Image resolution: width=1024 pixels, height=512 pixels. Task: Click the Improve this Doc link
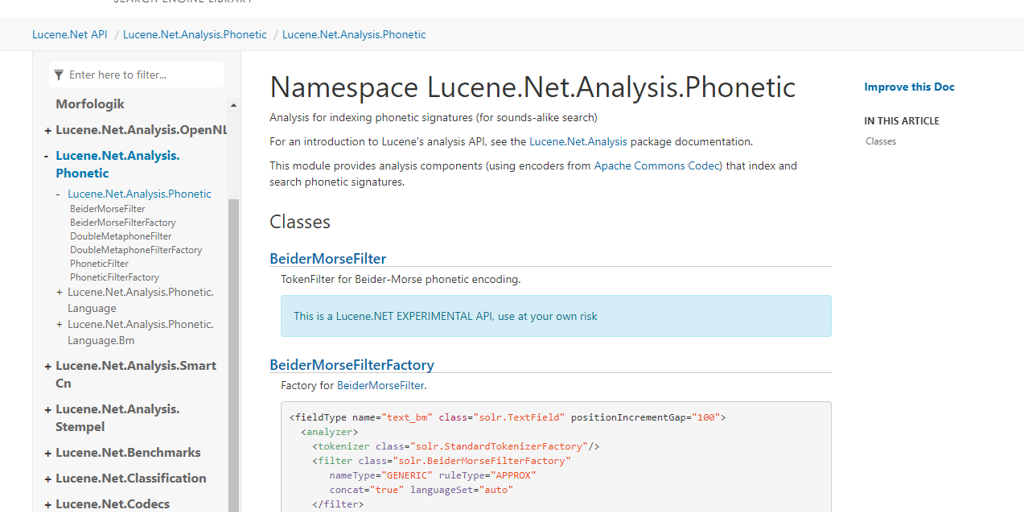[908, 87]
